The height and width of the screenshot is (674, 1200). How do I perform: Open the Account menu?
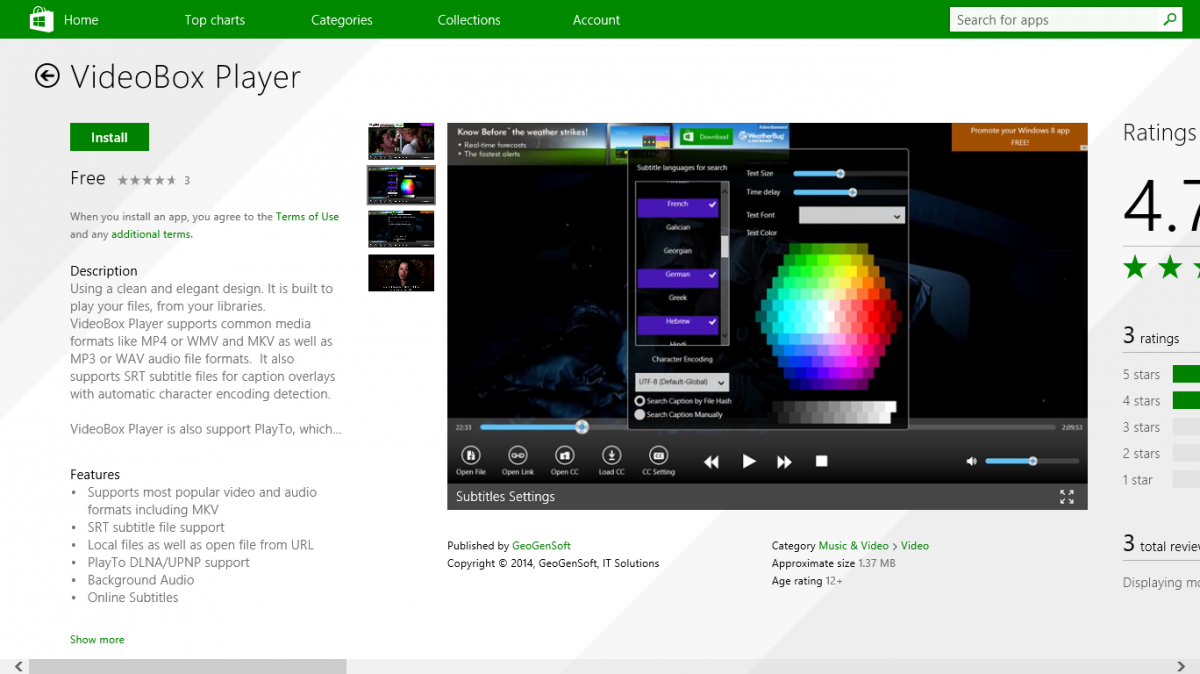pyautogui.click(x=596, y=20)
